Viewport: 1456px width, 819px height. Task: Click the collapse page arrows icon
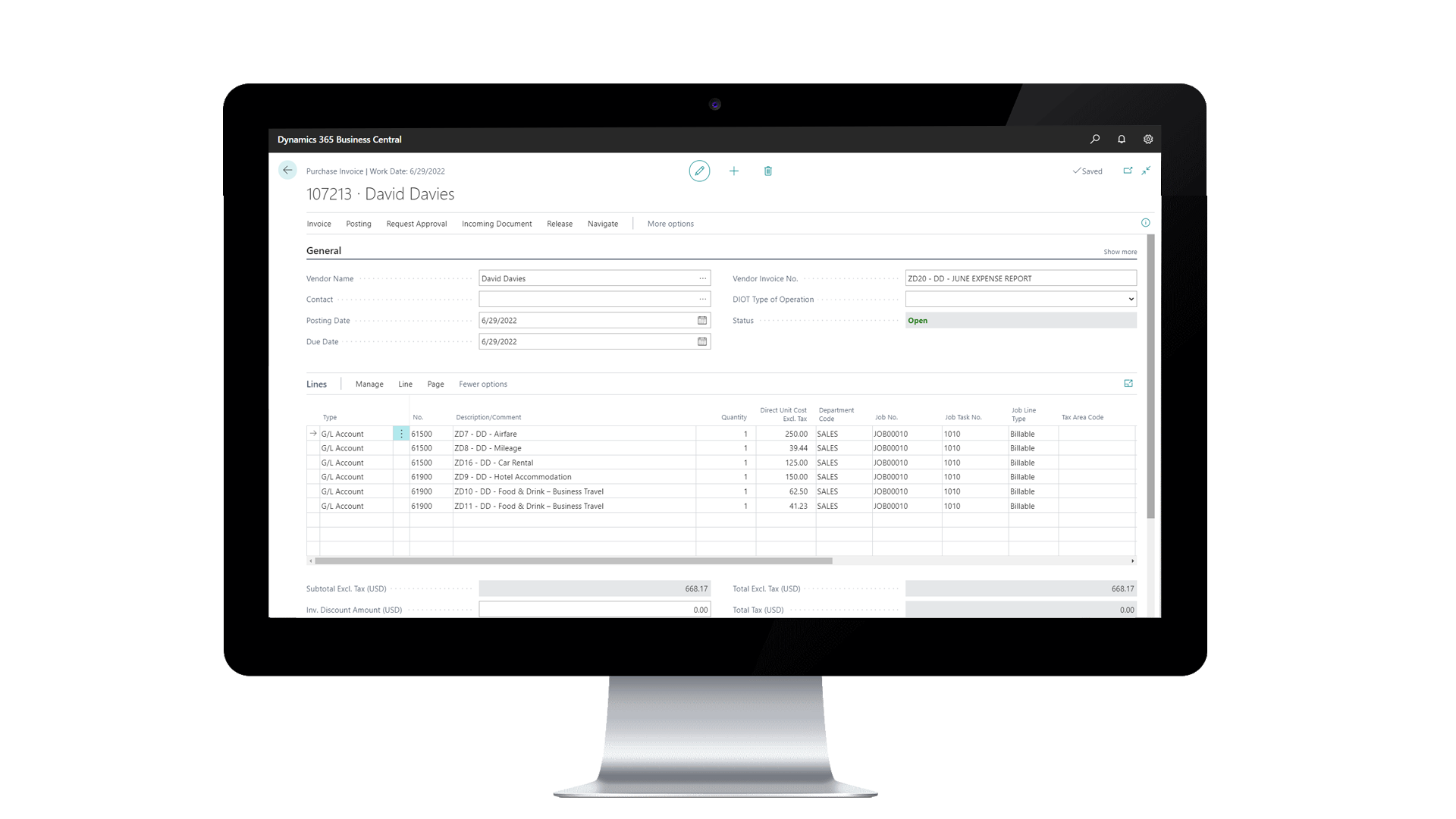(1146, 171)
